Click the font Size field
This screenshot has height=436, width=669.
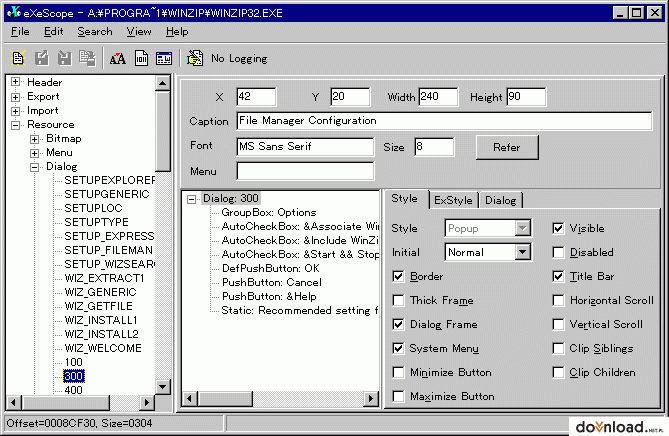[x=434, y=147]
